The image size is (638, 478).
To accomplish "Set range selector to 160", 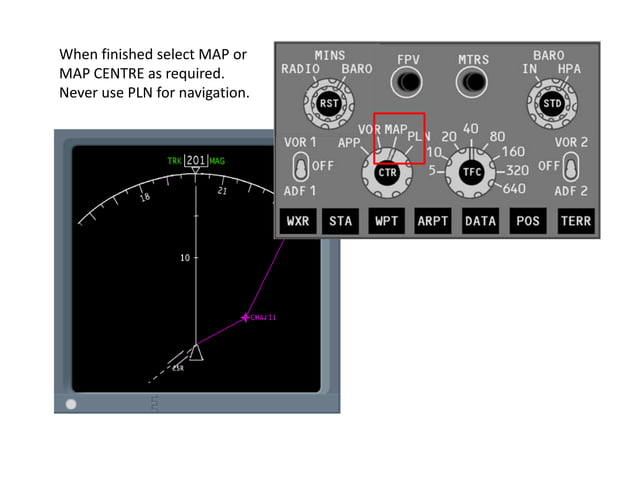I will 513,152.
